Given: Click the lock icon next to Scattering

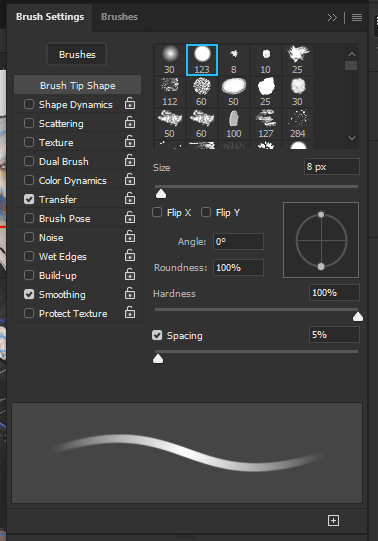Looking at the screenshot, I should click(x=130, y=122).
